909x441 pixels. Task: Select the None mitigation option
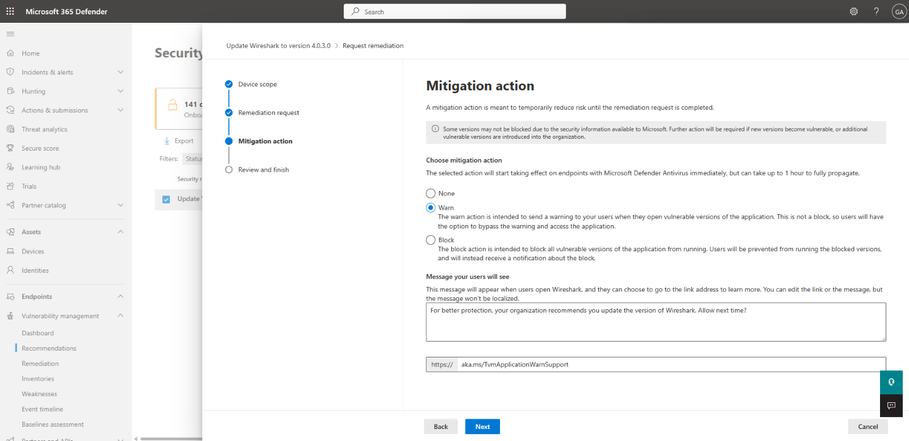coord(430,193)
